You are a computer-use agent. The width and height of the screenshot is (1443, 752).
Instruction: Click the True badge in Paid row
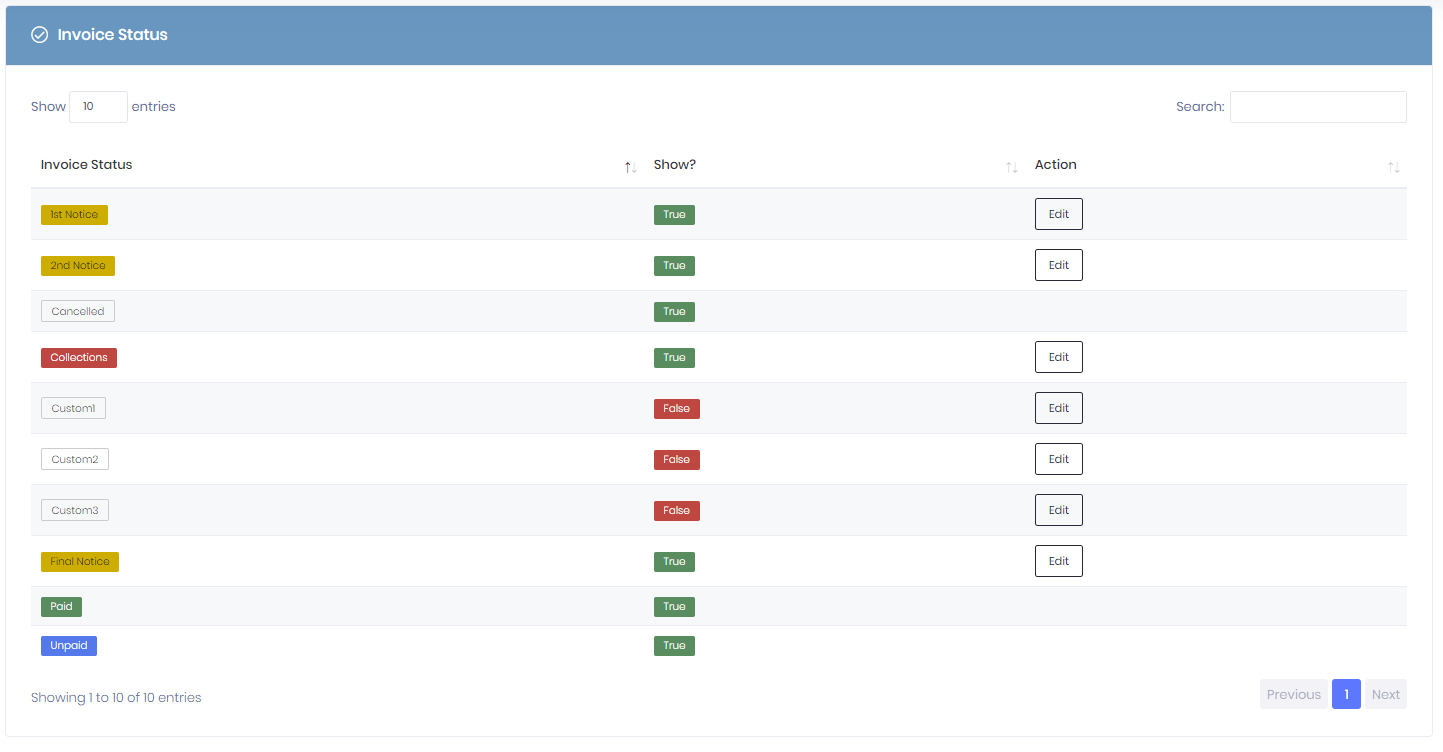point(674,607)
